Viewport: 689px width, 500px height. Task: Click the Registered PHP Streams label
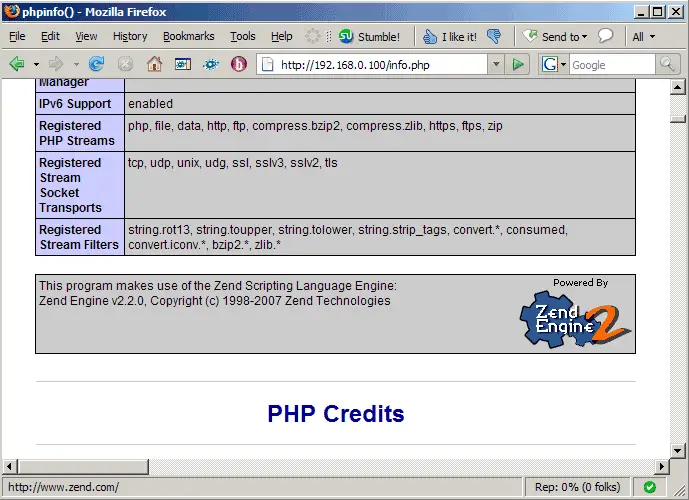[x=77, y=133]
